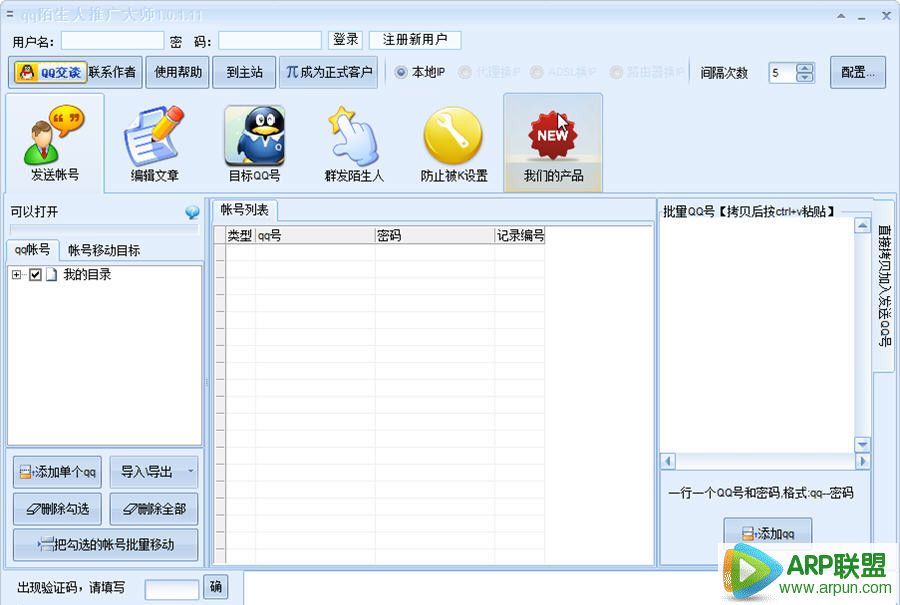Open the 发送帐号 section

(x=55, y=142)
